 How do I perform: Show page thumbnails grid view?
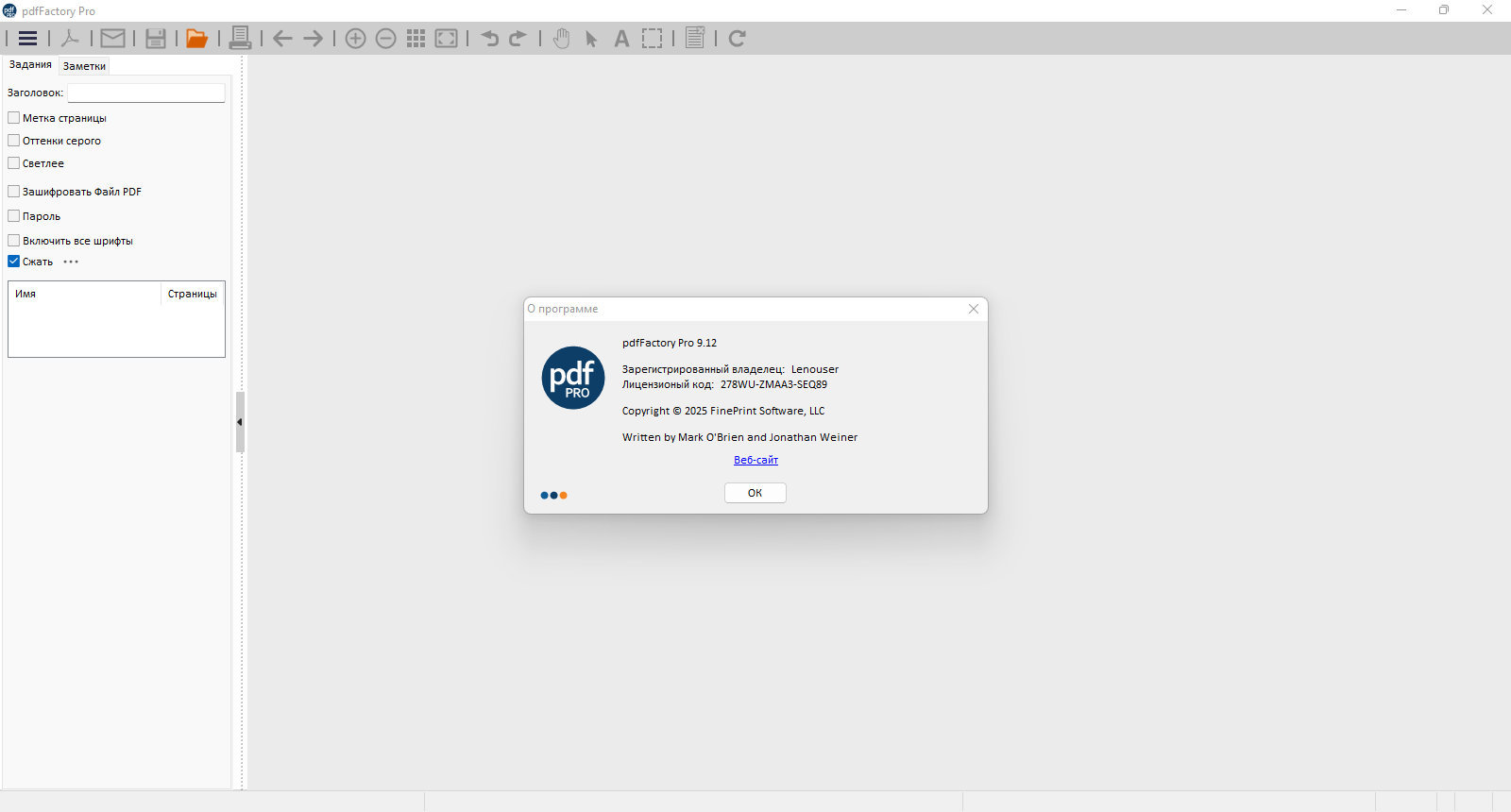point(416,39)
